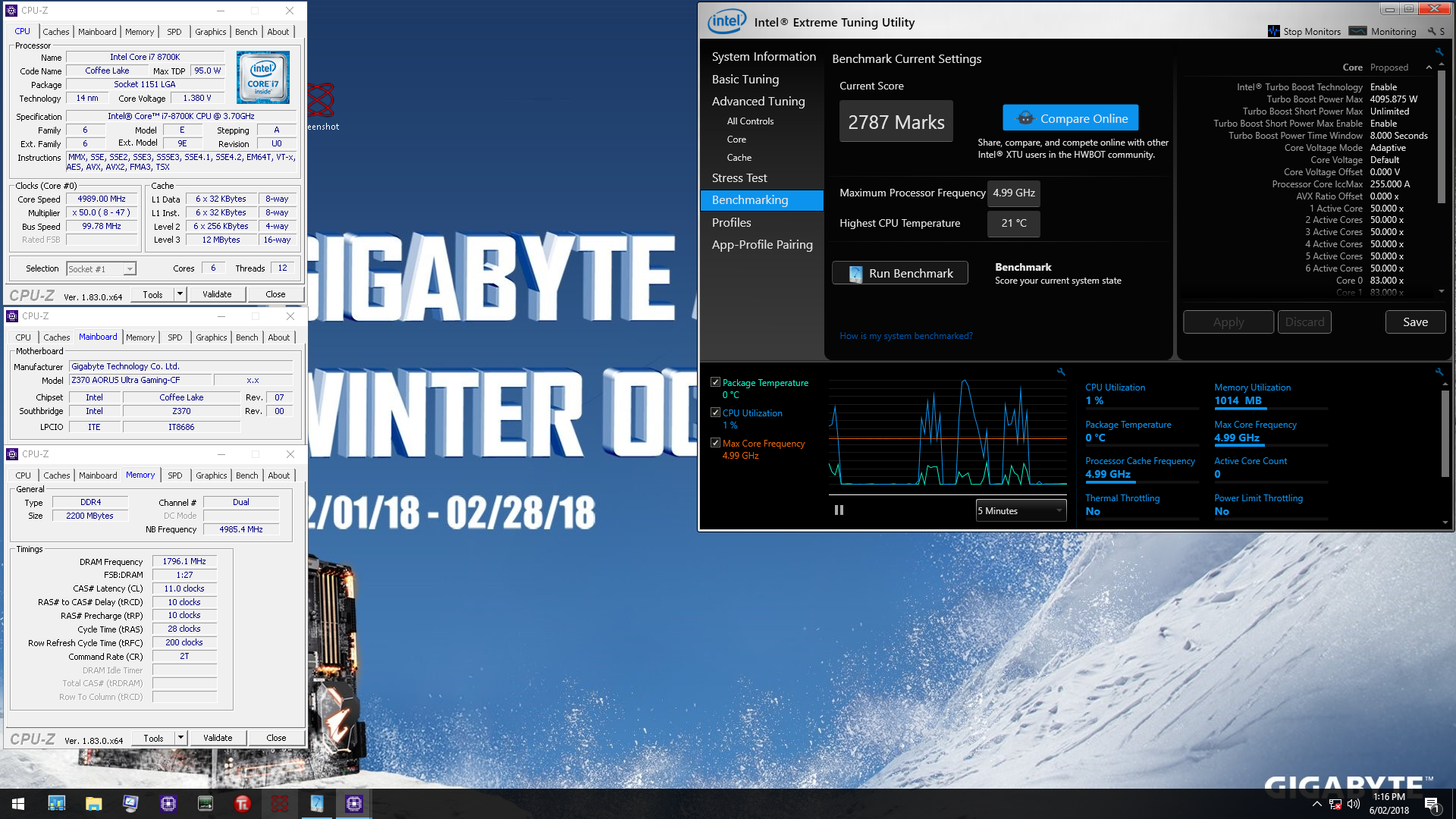This screenshot has width=1456, height=819.
Task: Click Validate in top CPU-Z window
Action: point(217,294)
